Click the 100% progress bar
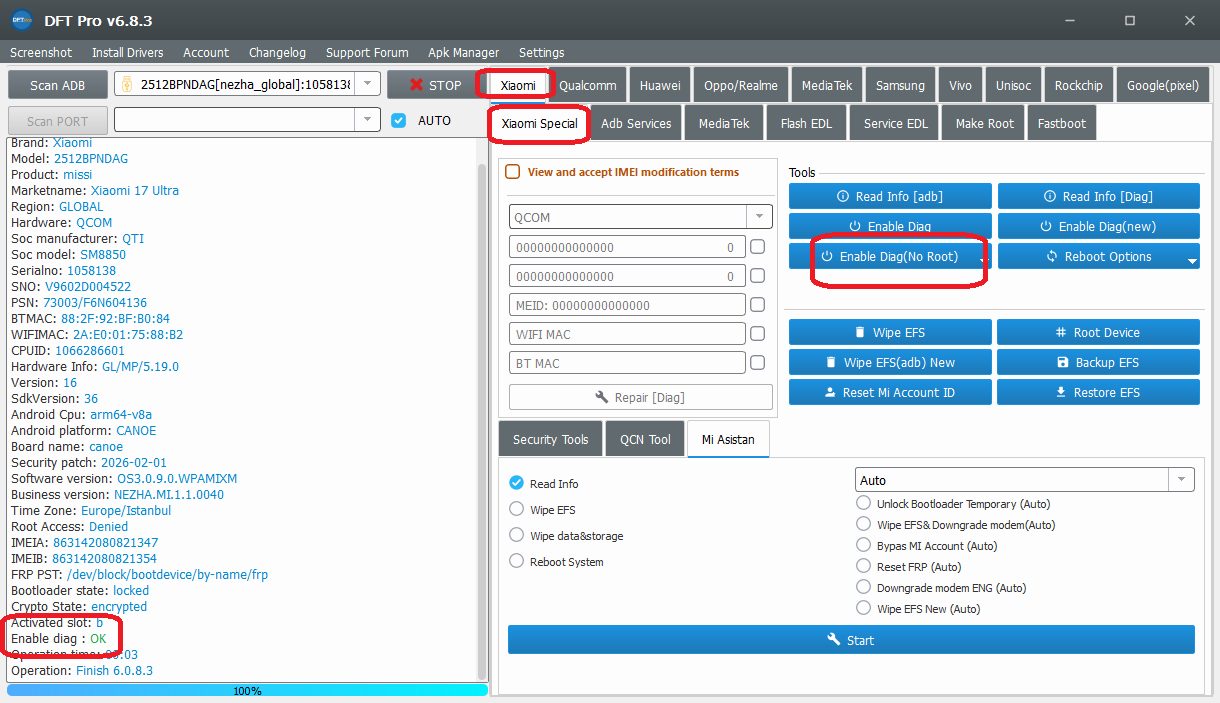This screenshot has height=703, width=1220. pyautogui.click(x=247, y=690)
